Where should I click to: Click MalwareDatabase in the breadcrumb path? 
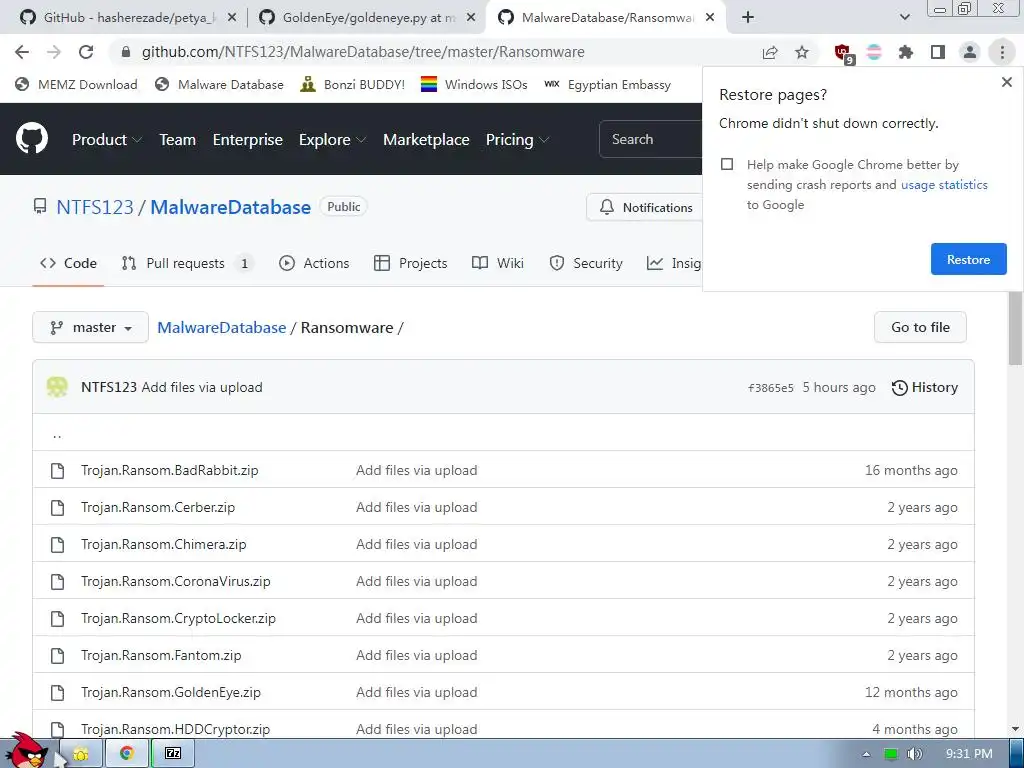(221, 328)
